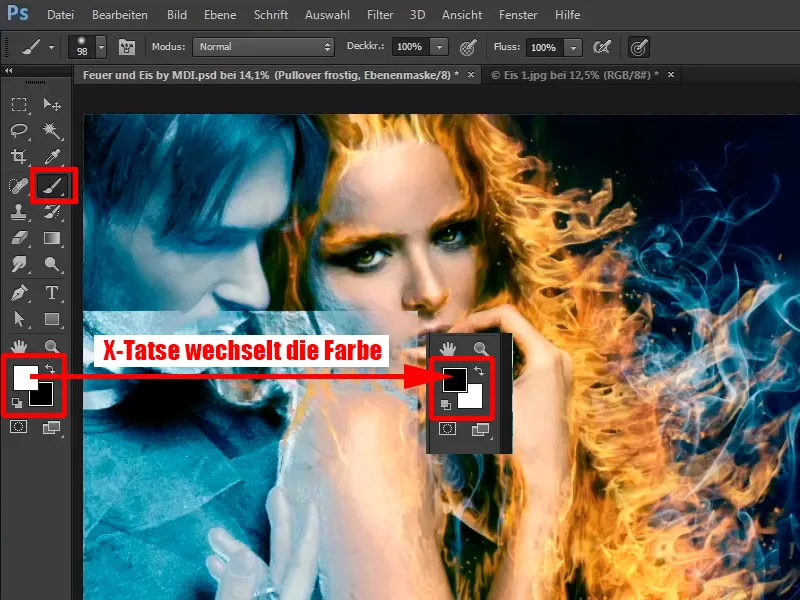Select the Healing Brush bandage tool
800x600 pixels.
19,185
